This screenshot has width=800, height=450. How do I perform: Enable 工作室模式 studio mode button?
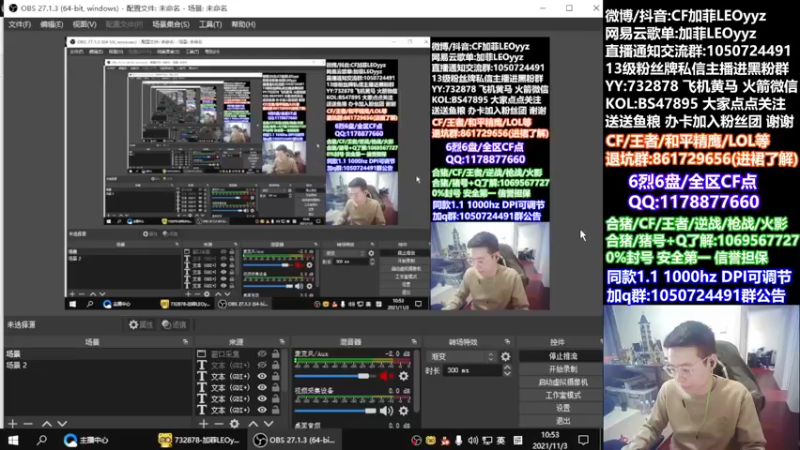[x=563, y=395]
